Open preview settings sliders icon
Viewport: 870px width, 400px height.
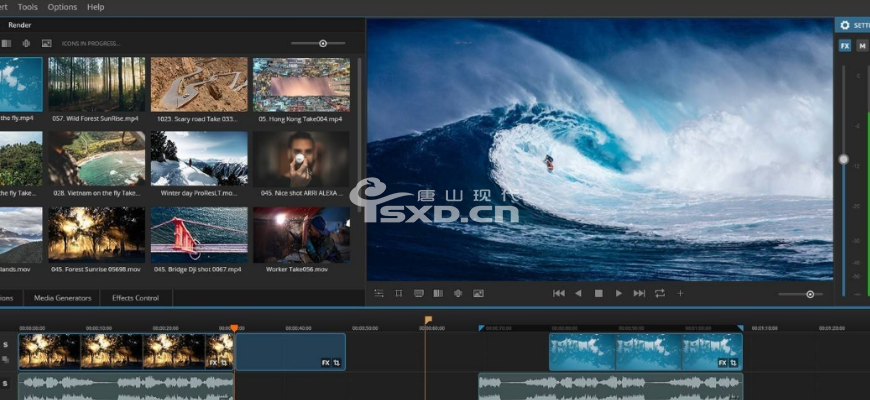pos(379,293)
